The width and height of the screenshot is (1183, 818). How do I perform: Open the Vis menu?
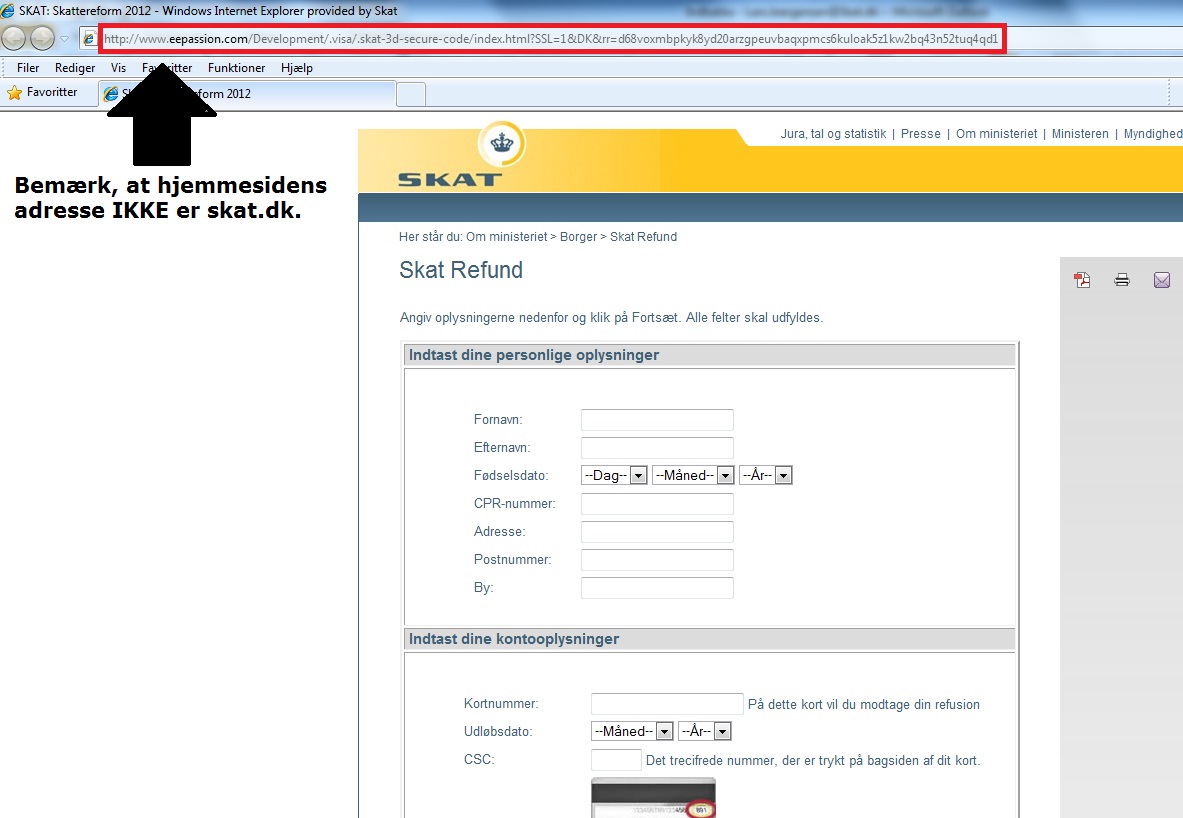point(118,68)
